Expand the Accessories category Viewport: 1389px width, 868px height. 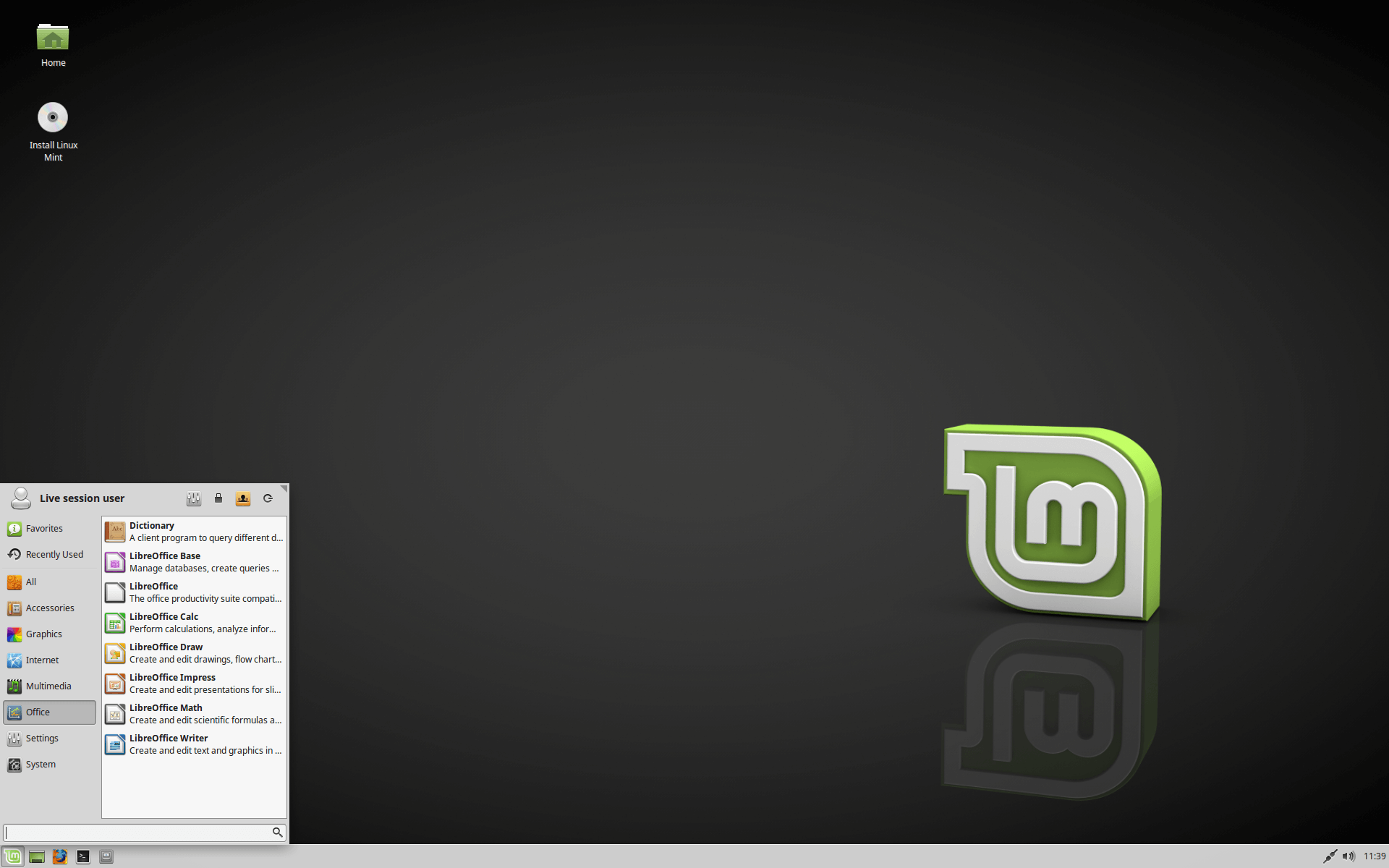click(51, 607)
